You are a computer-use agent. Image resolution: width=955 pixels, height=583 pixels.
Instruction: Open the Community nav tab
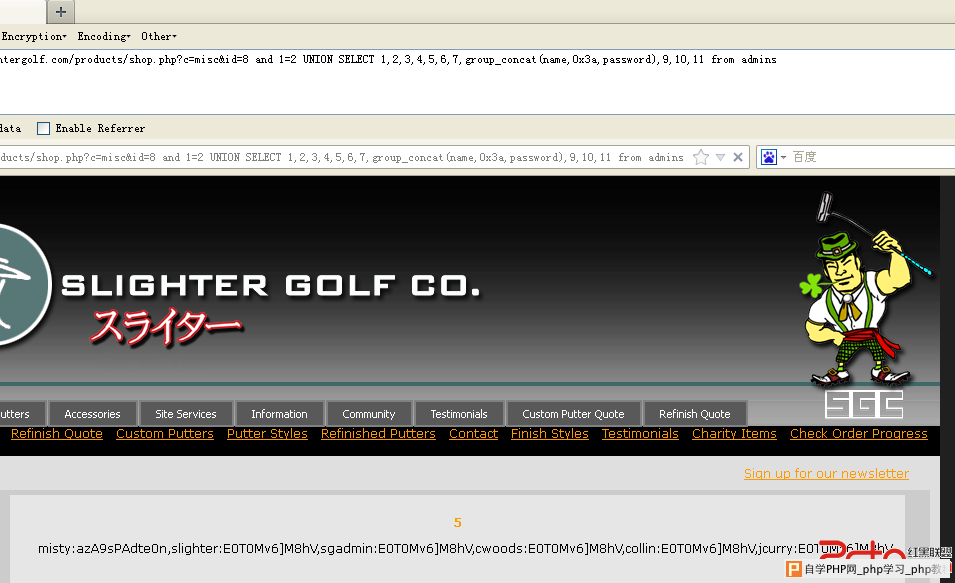[x=369, y=414]
